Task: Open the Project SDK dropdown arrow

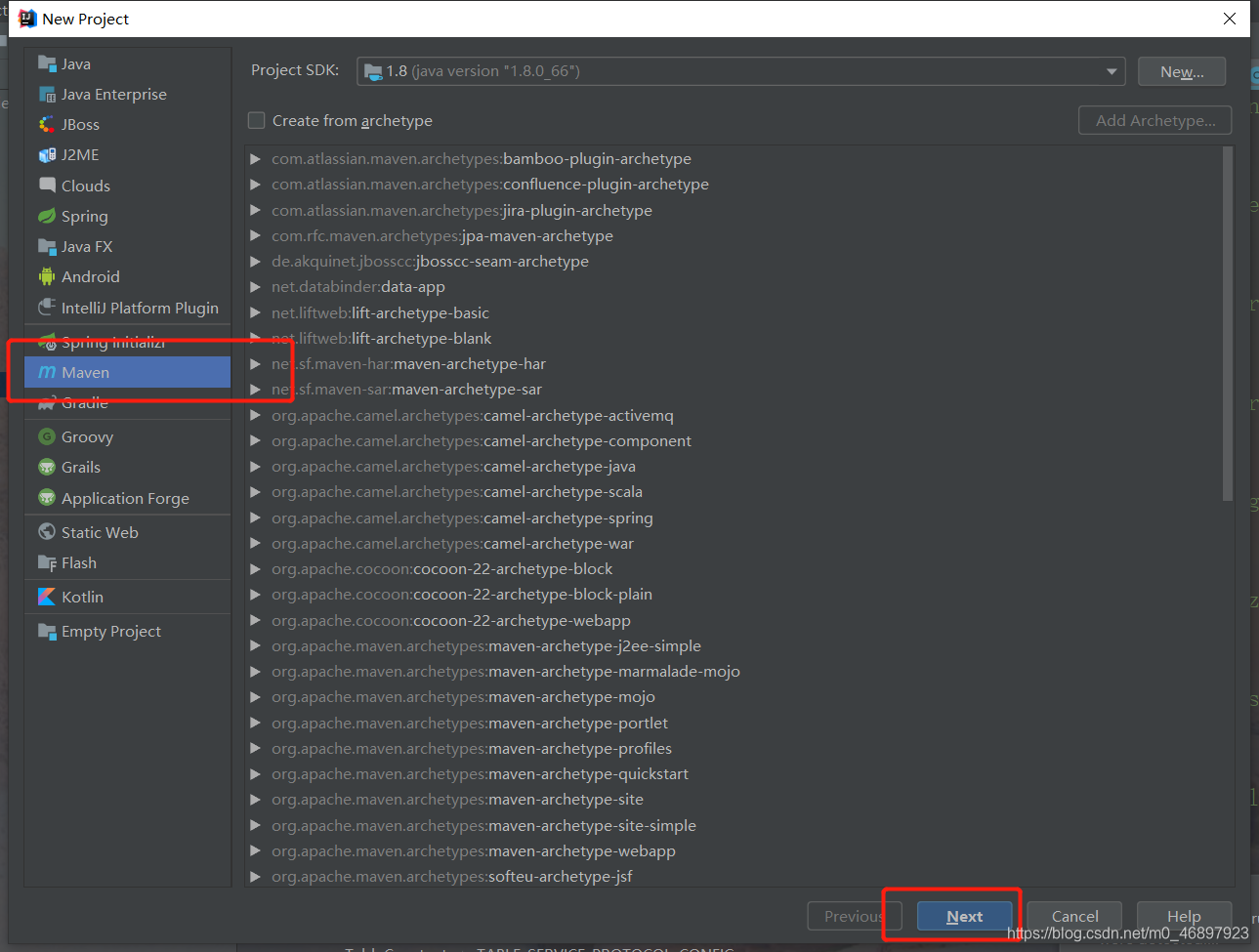Action: [1112, 71]
